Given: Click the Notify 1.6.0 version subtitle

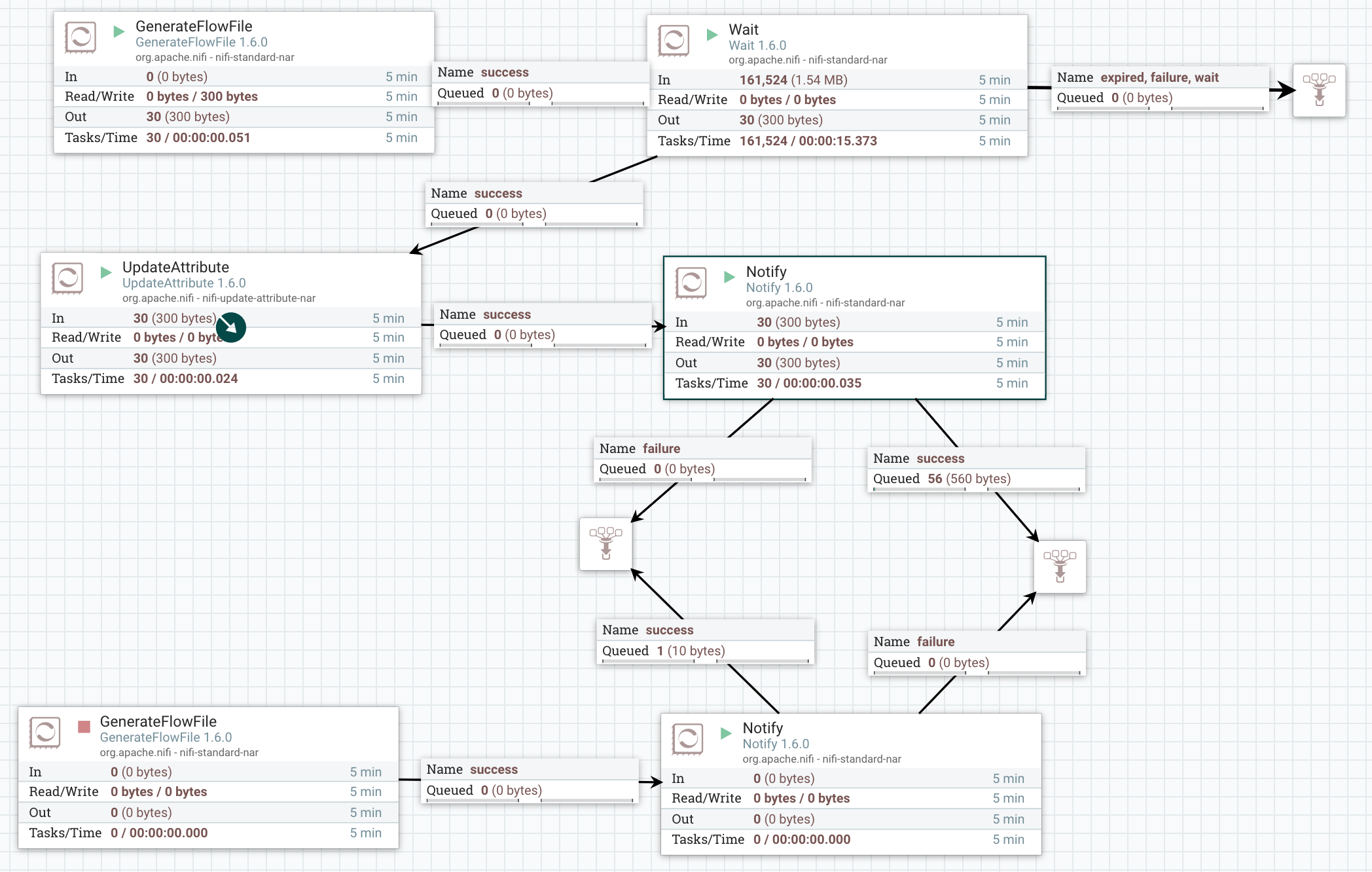Looking at the screenshot, I should point(779,287).
